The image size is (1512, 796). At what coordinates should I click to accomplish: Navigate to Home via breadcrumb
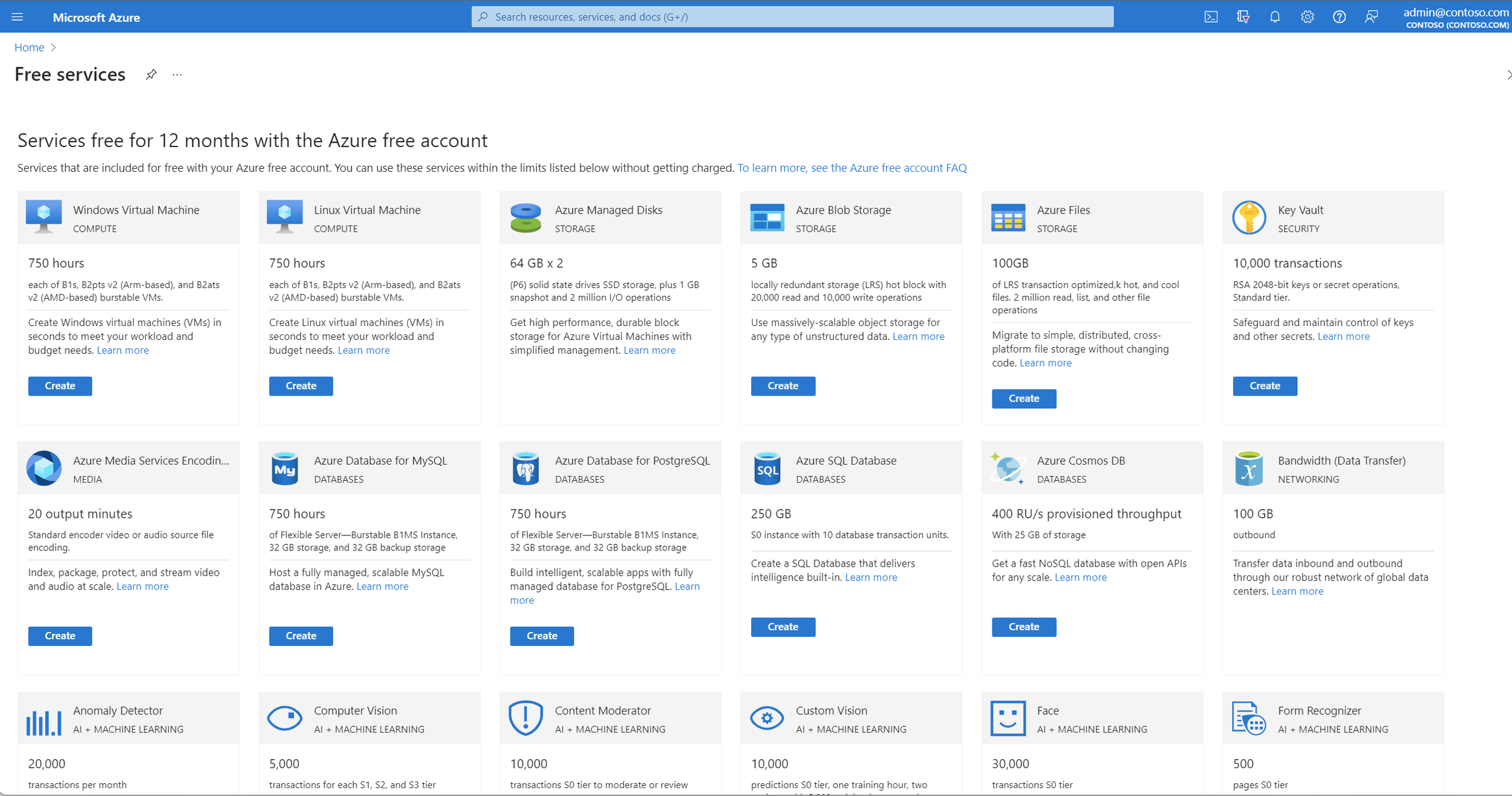pyautogui.click(x=29, y=47)
